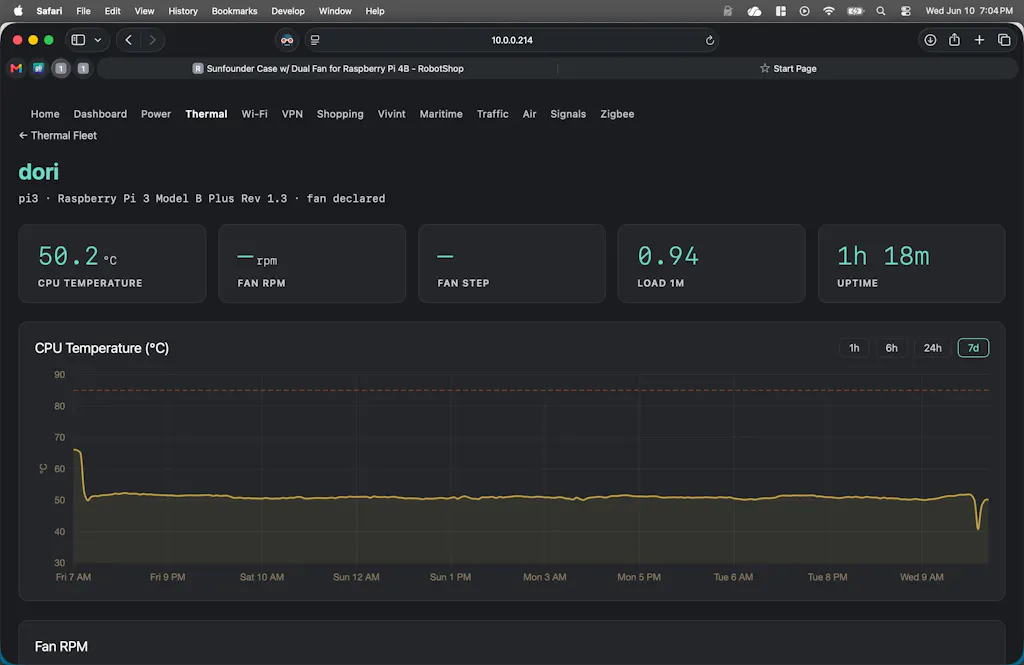Open the Develop menu
Image resolution: width=1024 pixels, height=665 pixels.
click(288, 11)
